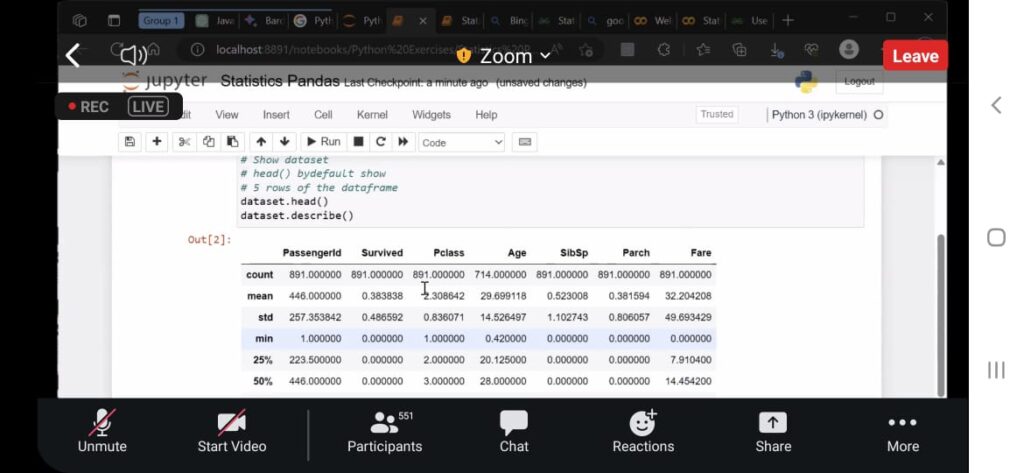Cut selected cell with scissors icon
Screen dimensions: 1024x473
[x=184, y=142]
